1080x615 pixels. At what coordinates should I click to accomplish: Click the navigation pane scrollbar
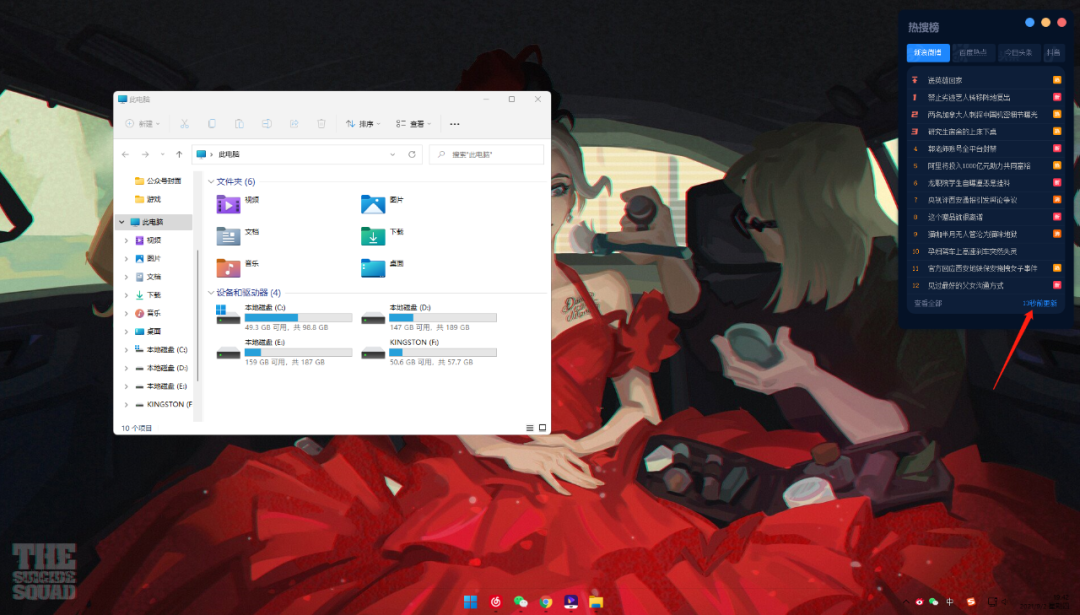pyautogui.click(x=198, y=315)
